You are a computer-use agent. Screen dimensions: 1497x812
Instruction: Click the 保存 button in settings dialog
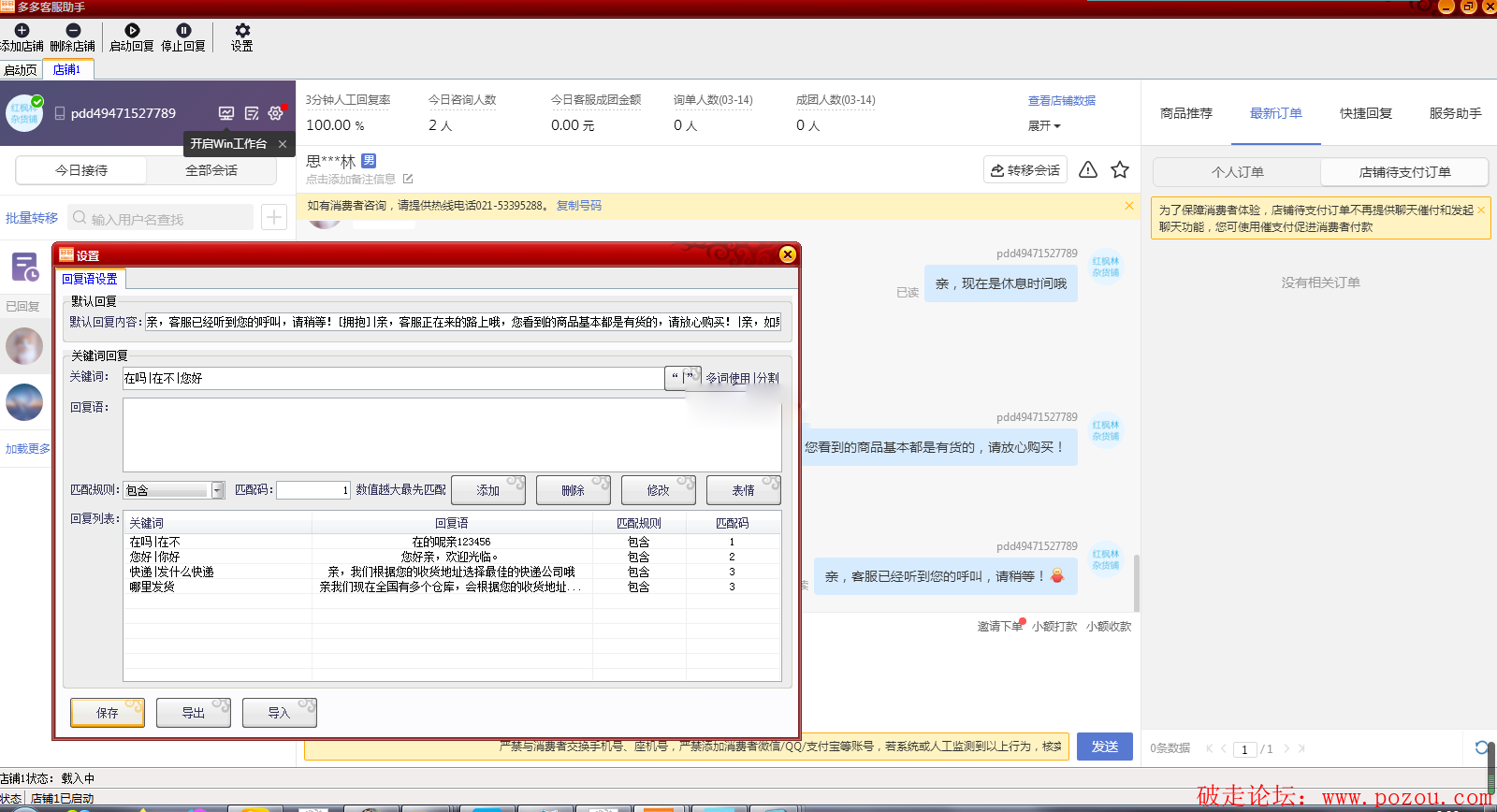pyautogui.click(x=107, y=713)
